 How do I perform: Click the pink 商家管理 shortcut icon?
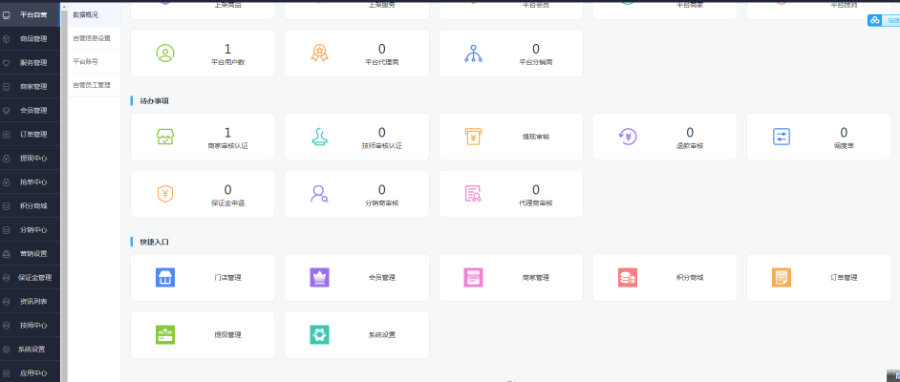tap(474, 277)
